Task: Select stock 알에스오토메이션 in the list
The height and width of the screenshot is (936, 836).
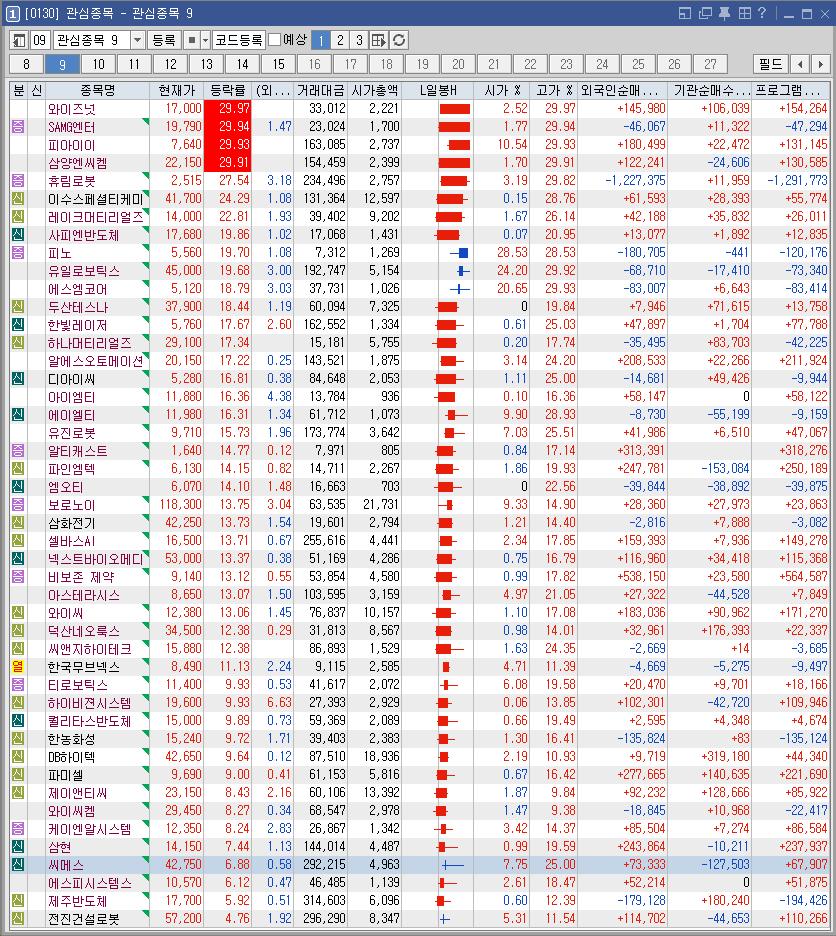Action: [96, 361]
